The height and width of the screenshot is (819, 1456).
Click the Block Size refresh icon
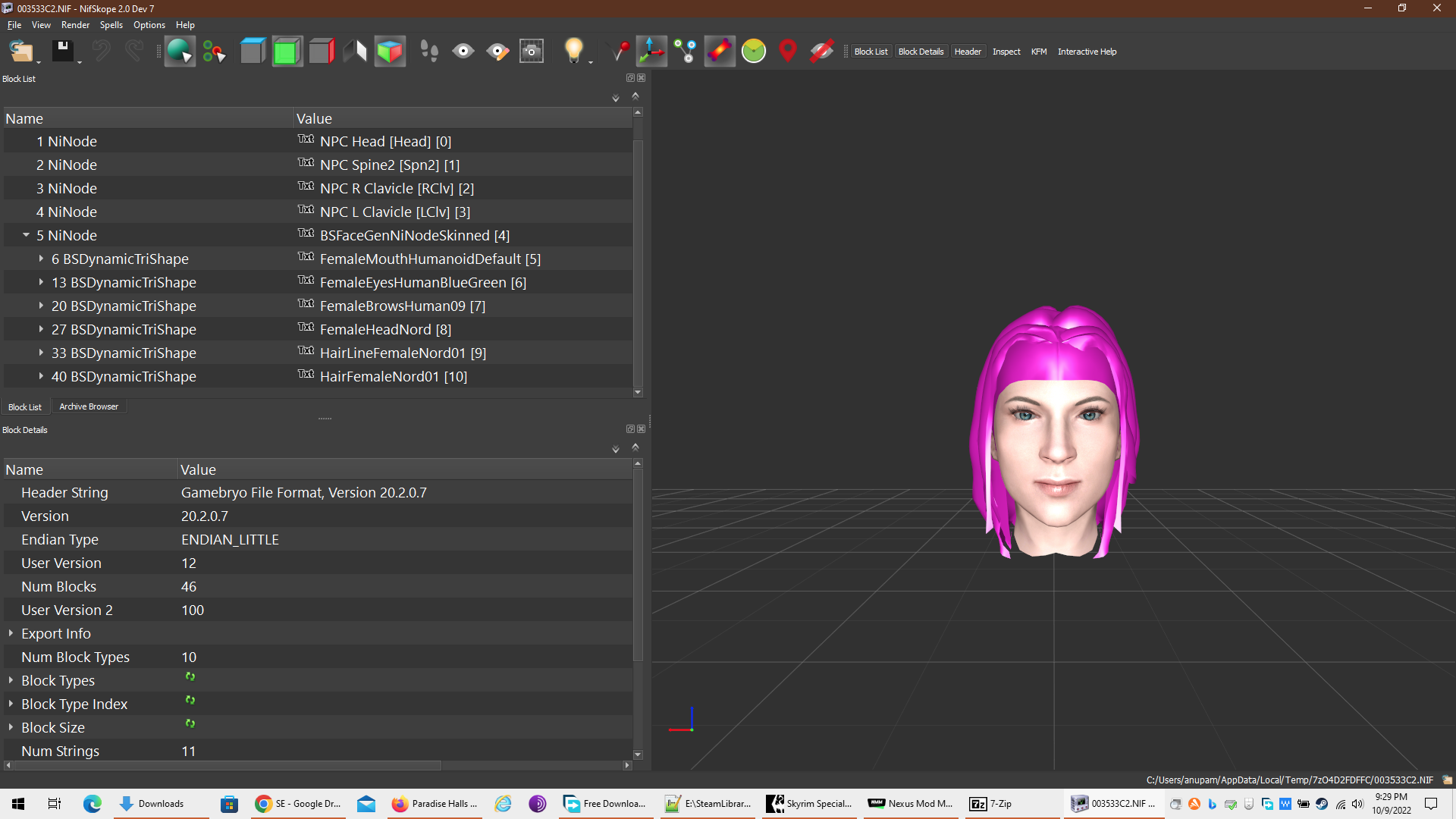[x=190, y=723]
